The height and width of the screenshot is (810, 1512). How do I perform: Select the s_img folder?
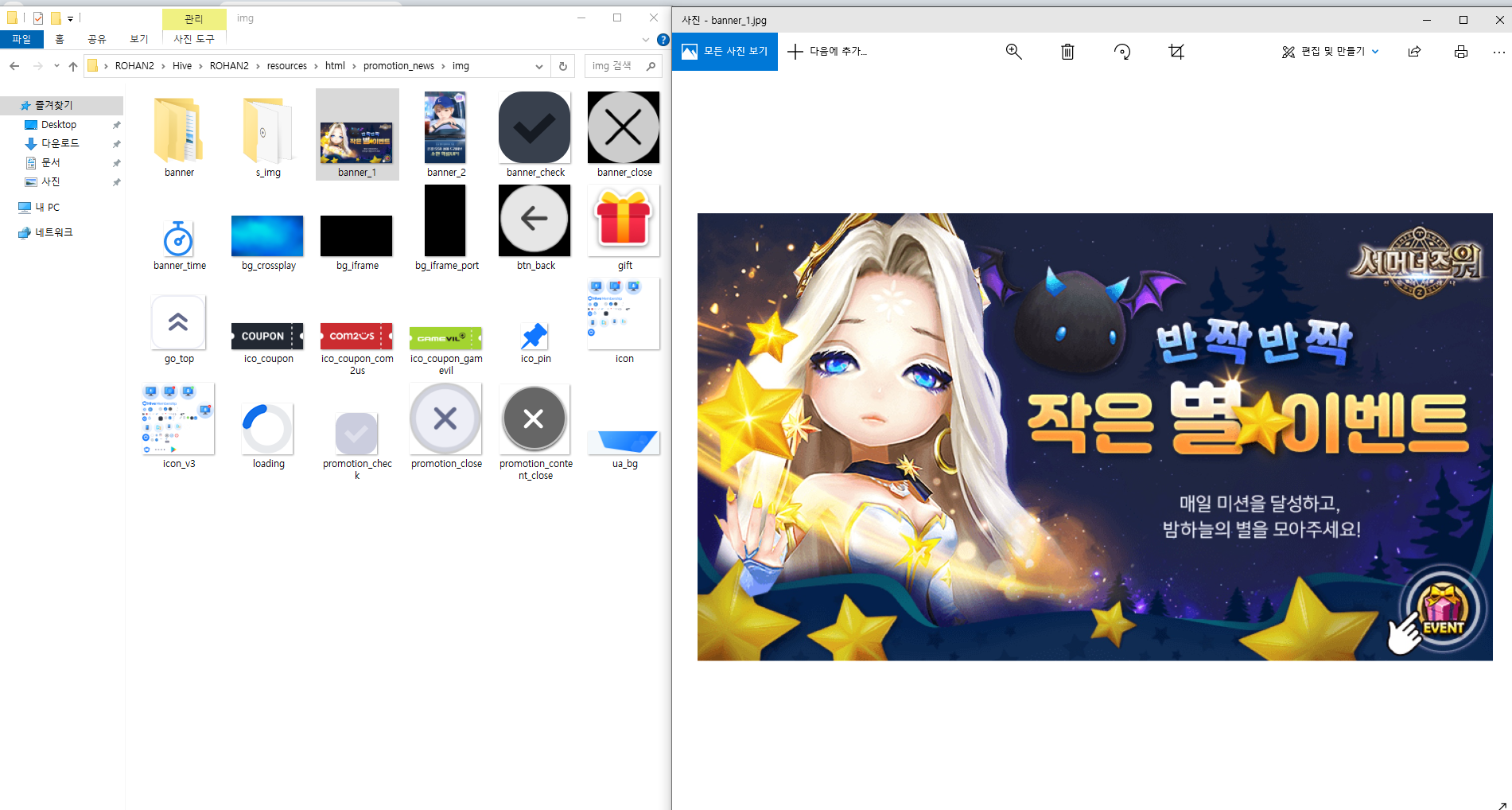coord(268,136)
